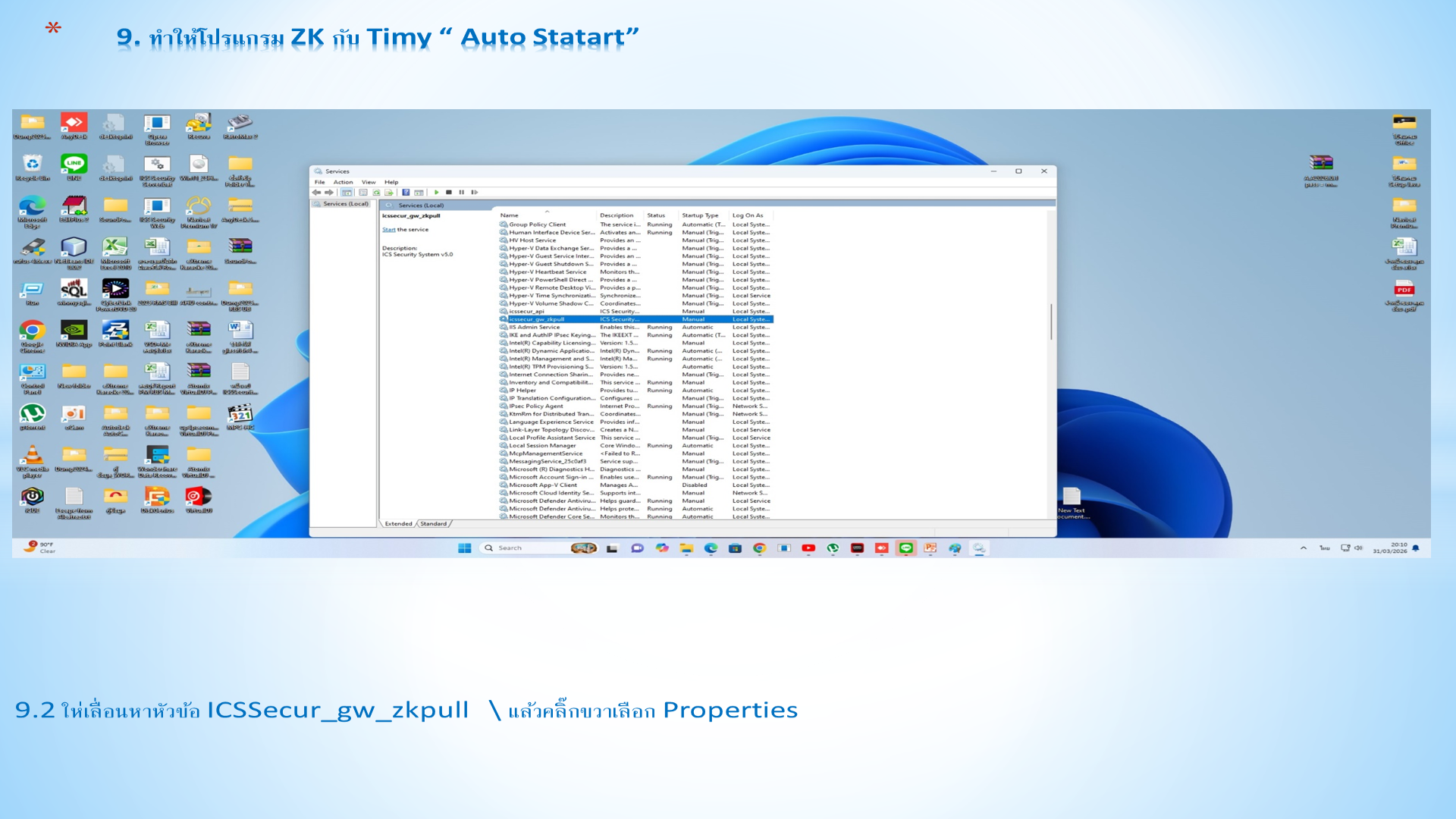Open Task View from the taskbar
Image resolution: width=1456 pixels, height=819 pixels.
(x=612, y=548)
